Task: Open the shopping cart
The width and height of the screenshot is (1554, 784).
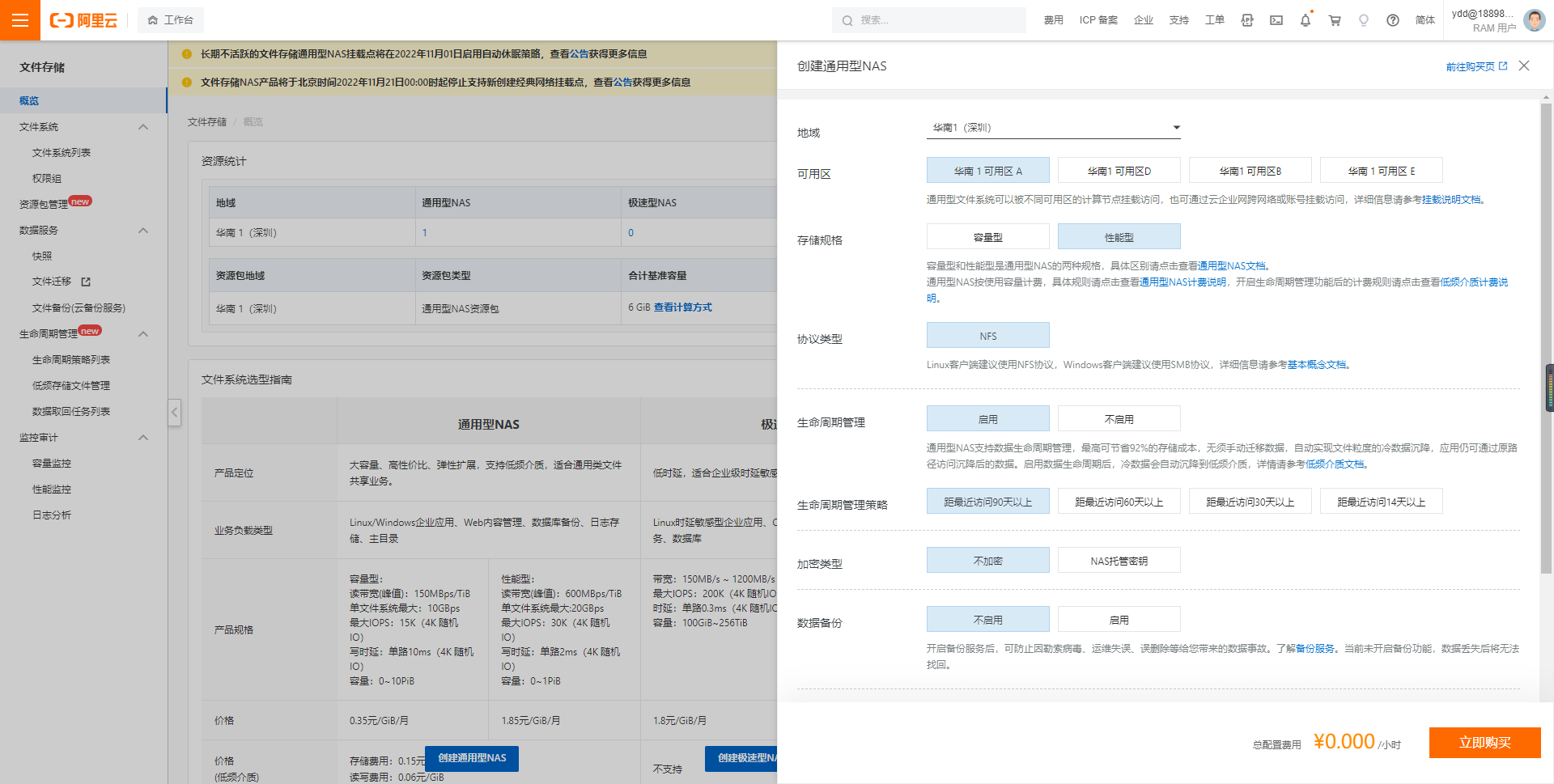Action: [1335, 20]
